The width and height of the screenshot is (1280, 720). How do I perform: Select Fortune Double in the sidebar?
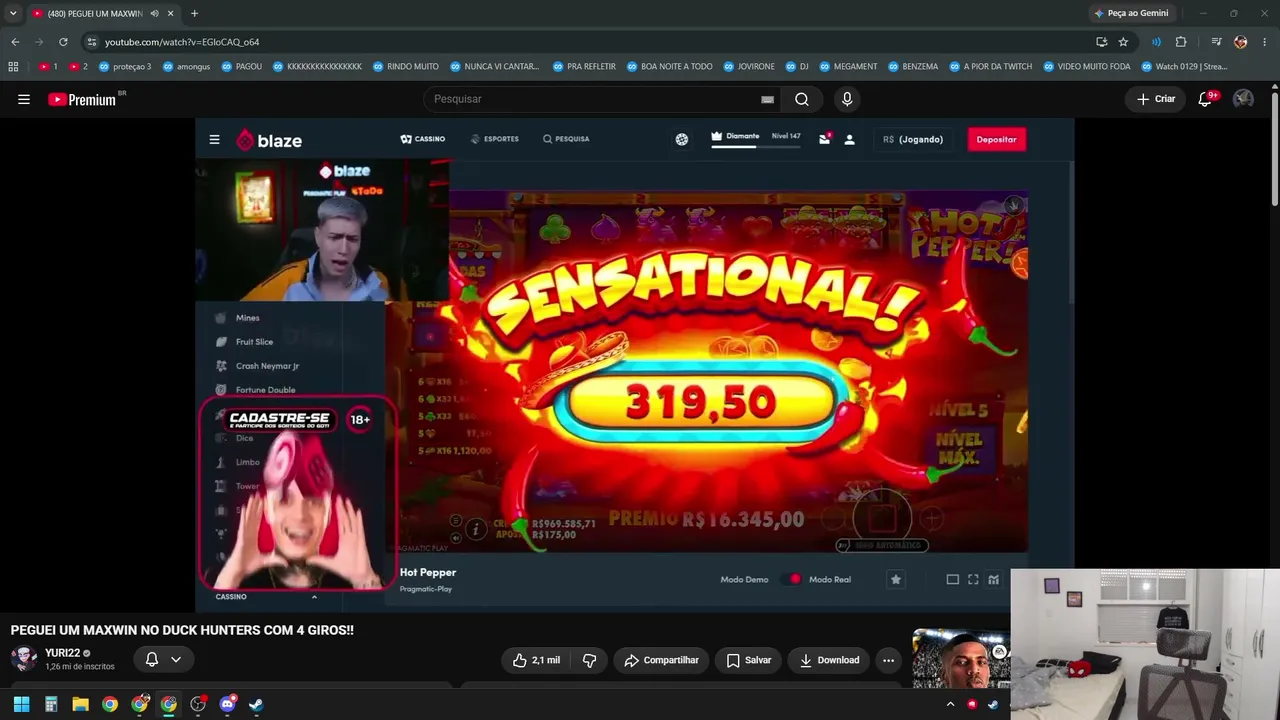pos(265,390)
